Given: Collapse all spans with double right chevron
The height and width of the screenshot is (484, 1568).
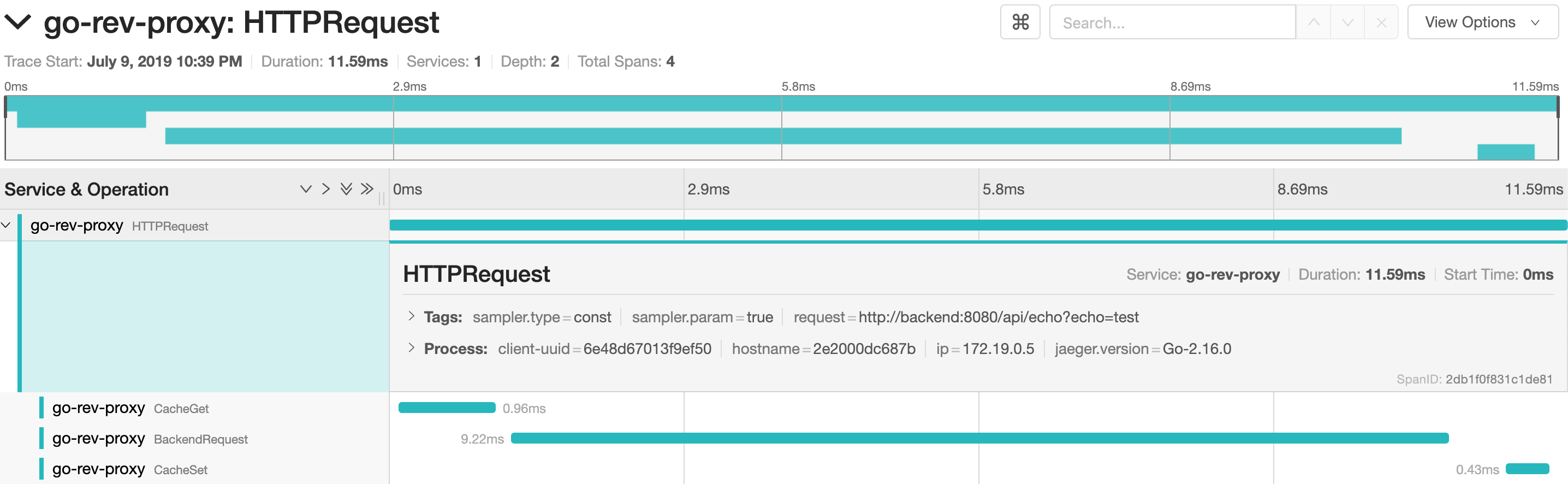Looking at the screenshot, I should click(366, 190).
